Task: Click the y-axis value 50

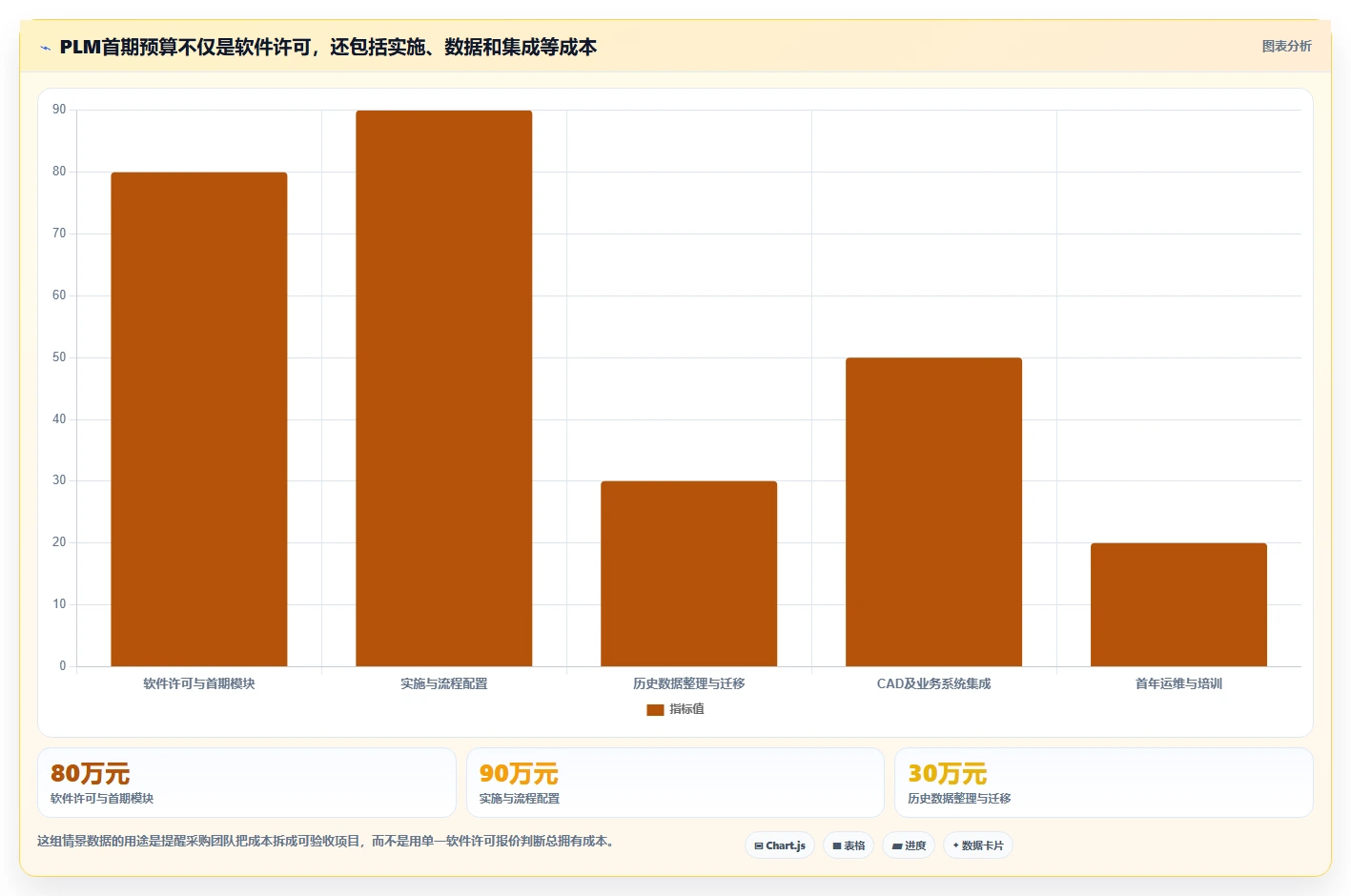Action: tap(59, 357)
